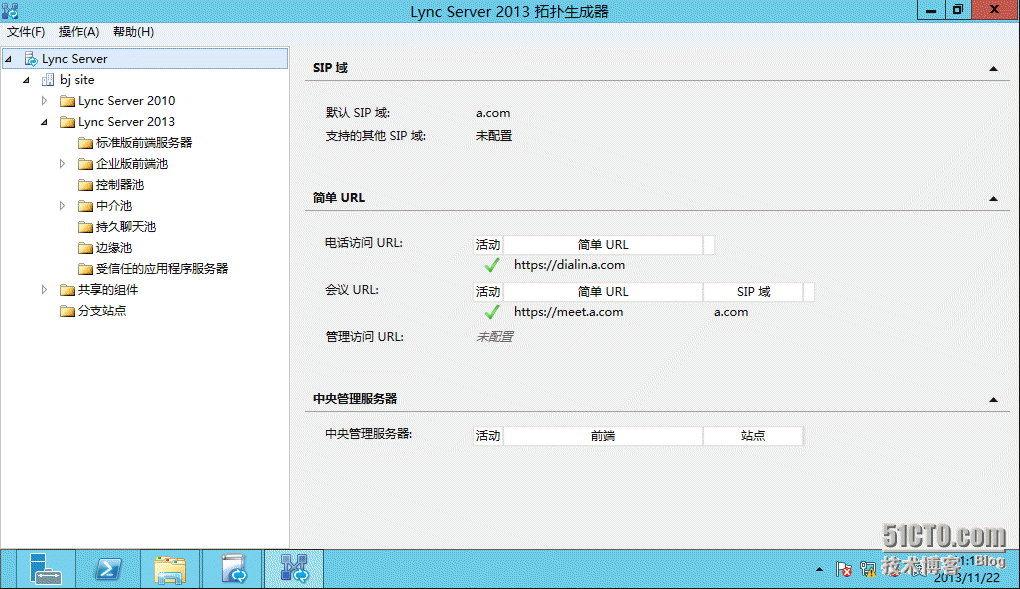Expand the 中介池 node
The width and height of the screenshot is (1020, 589).
pyautogui.click(x=62, y=206)
